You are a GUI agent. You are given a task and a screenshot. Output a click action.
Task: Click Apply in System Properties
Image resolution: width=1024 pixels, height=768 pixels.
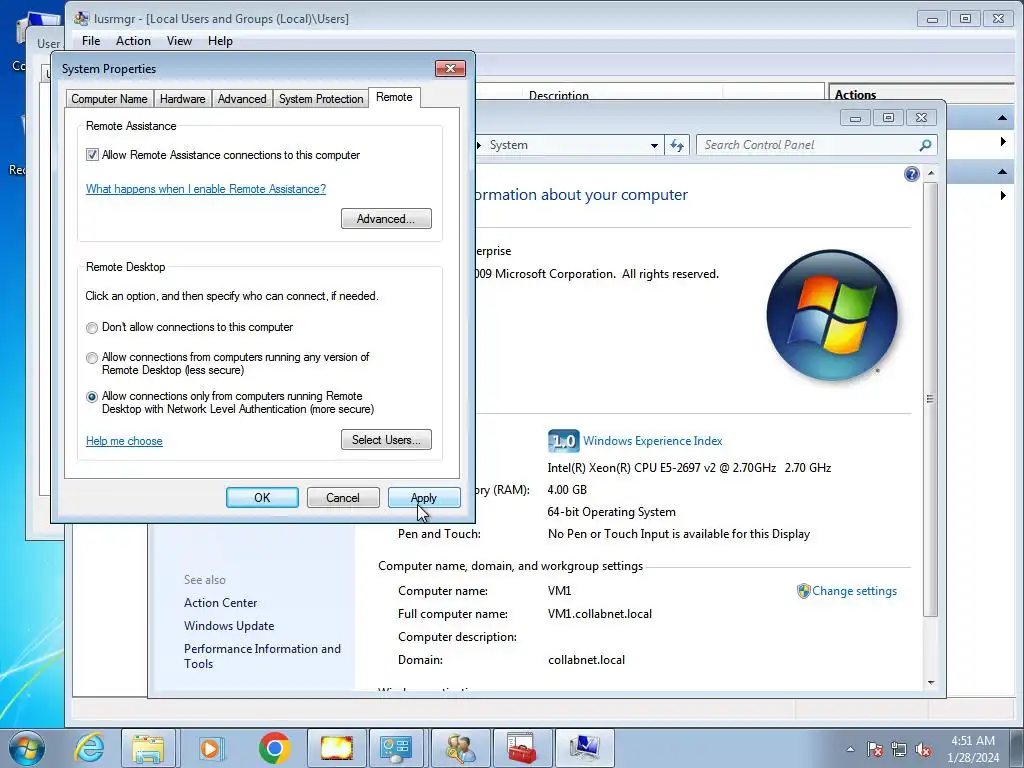pyautogui.click(x=424, y=498)
